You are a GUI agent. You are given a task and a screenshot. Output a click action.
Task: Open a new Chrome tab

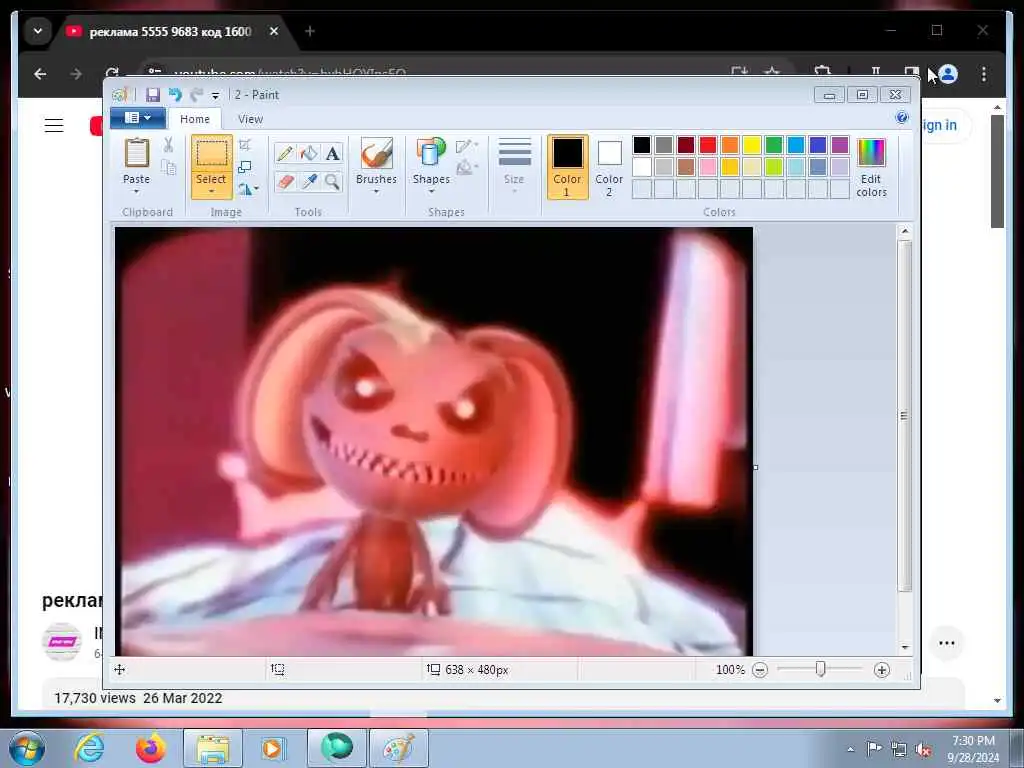(310, 31)
